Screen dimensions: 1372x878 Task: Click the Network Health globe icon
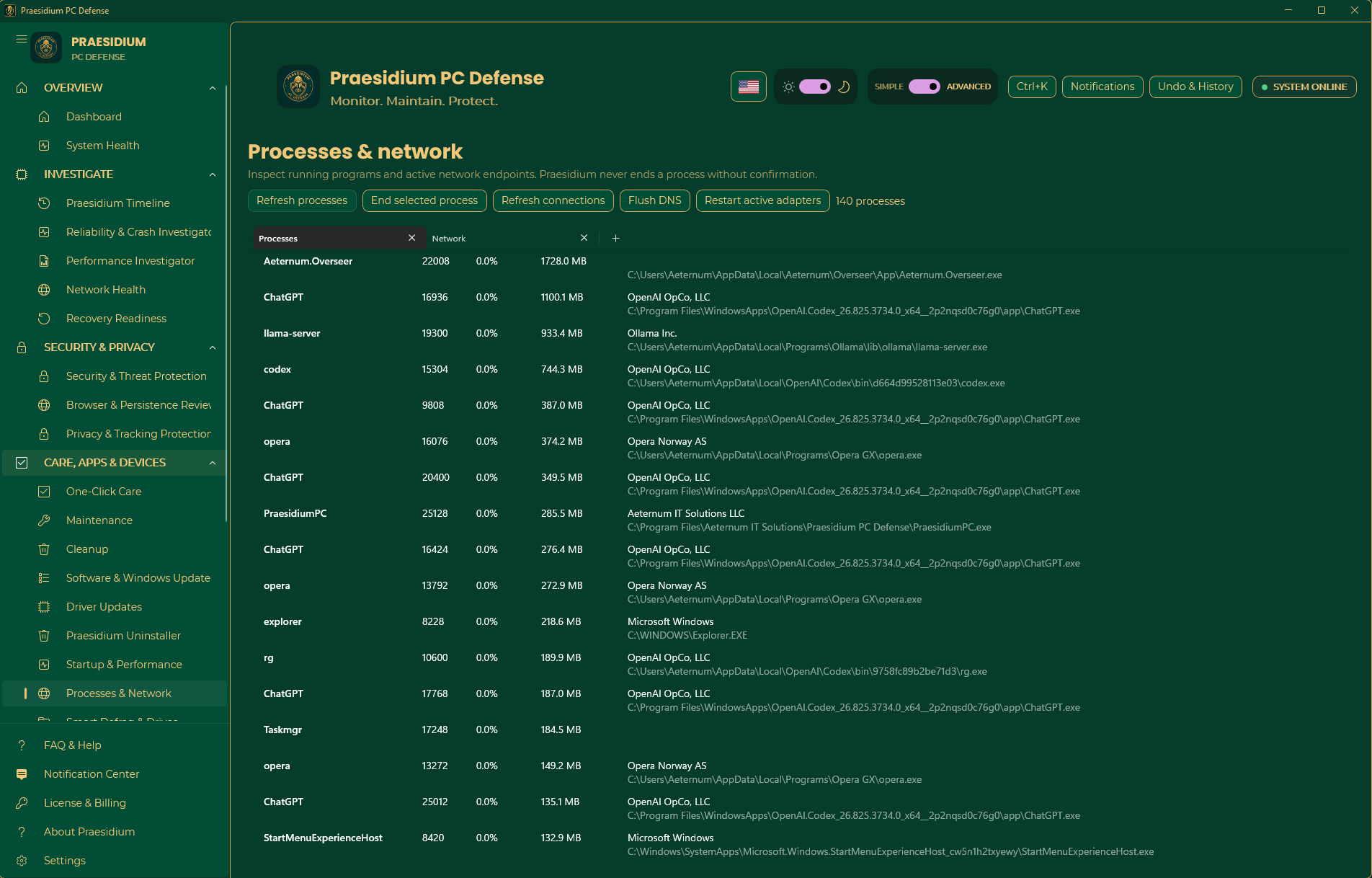coord(44,289)
